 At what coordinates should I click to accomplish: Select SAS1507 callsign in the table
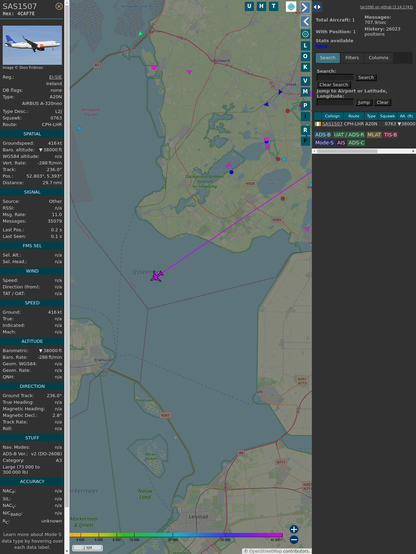pos(332,124)
